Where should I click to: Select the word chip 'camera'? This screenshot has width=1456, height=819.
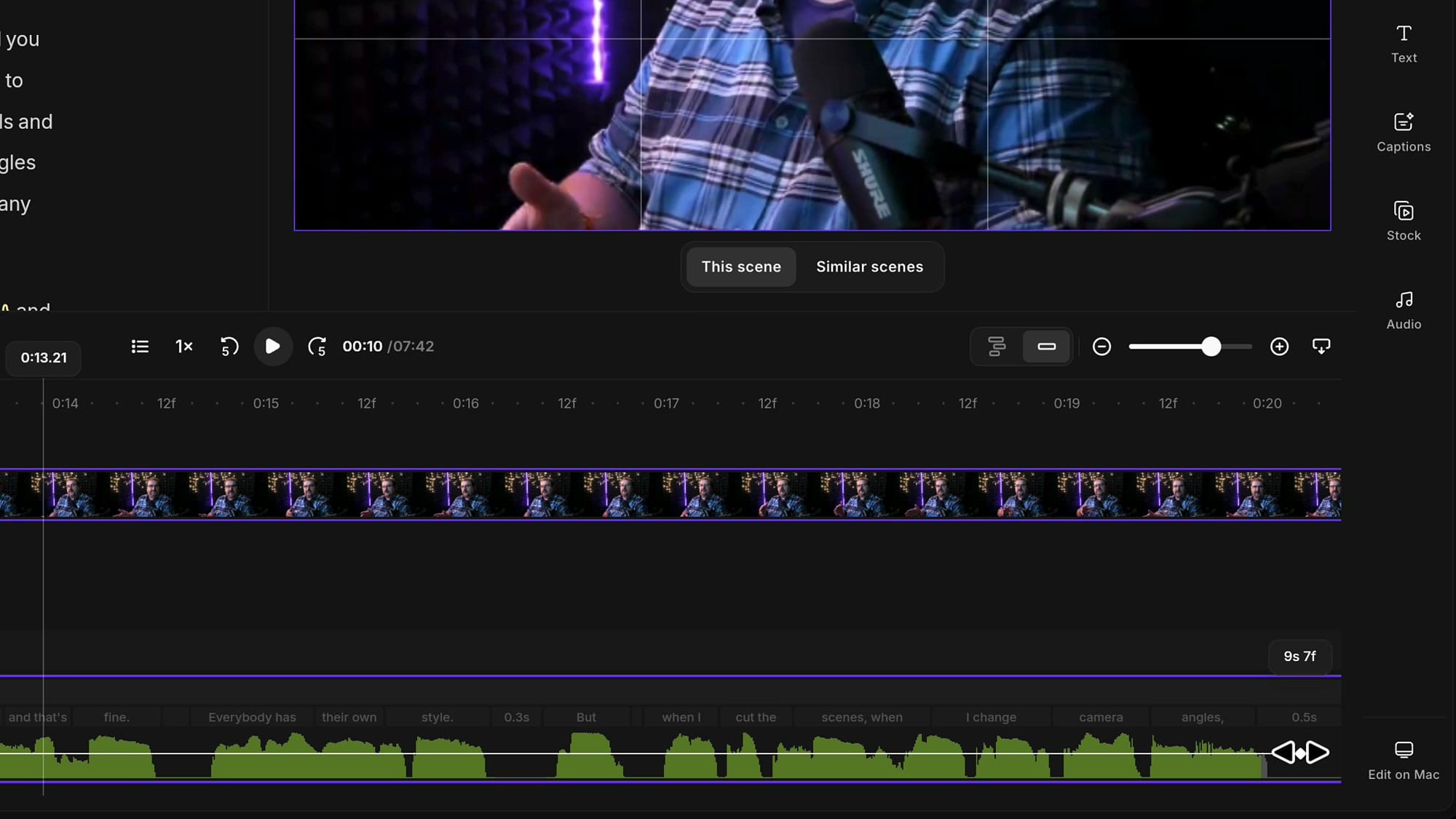coord(1101,717)
